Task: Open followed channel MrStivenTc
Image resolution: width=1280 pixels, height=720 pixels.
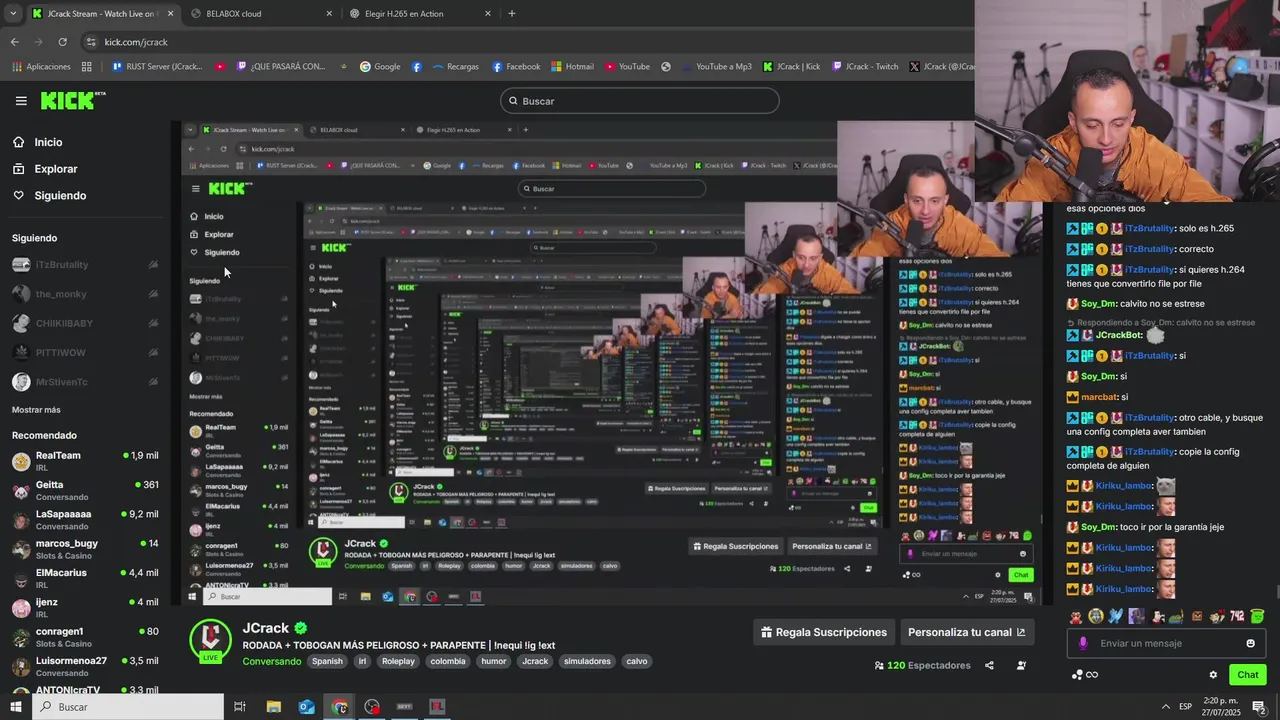Action: [x=85, y=382]
